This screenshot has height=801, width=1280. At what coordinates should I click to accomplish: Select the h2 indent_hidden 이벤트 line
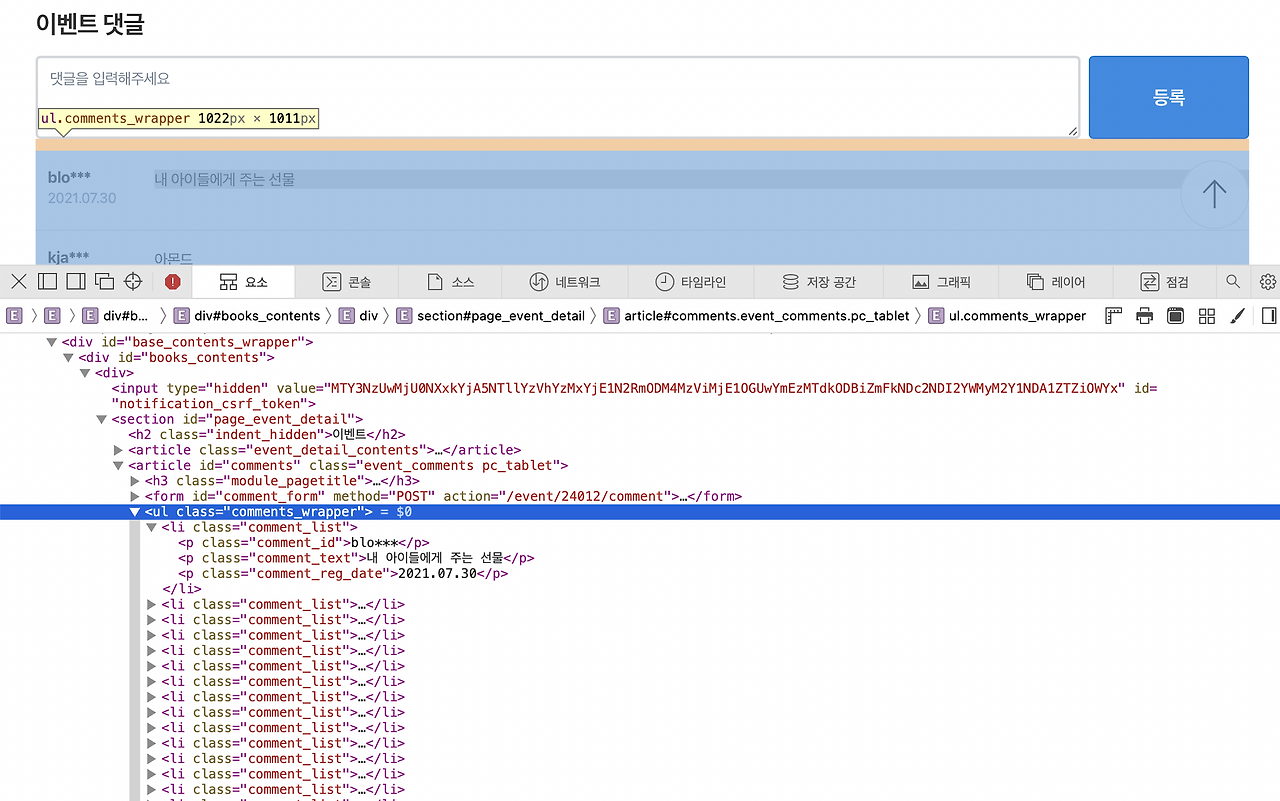click(267, 434)
